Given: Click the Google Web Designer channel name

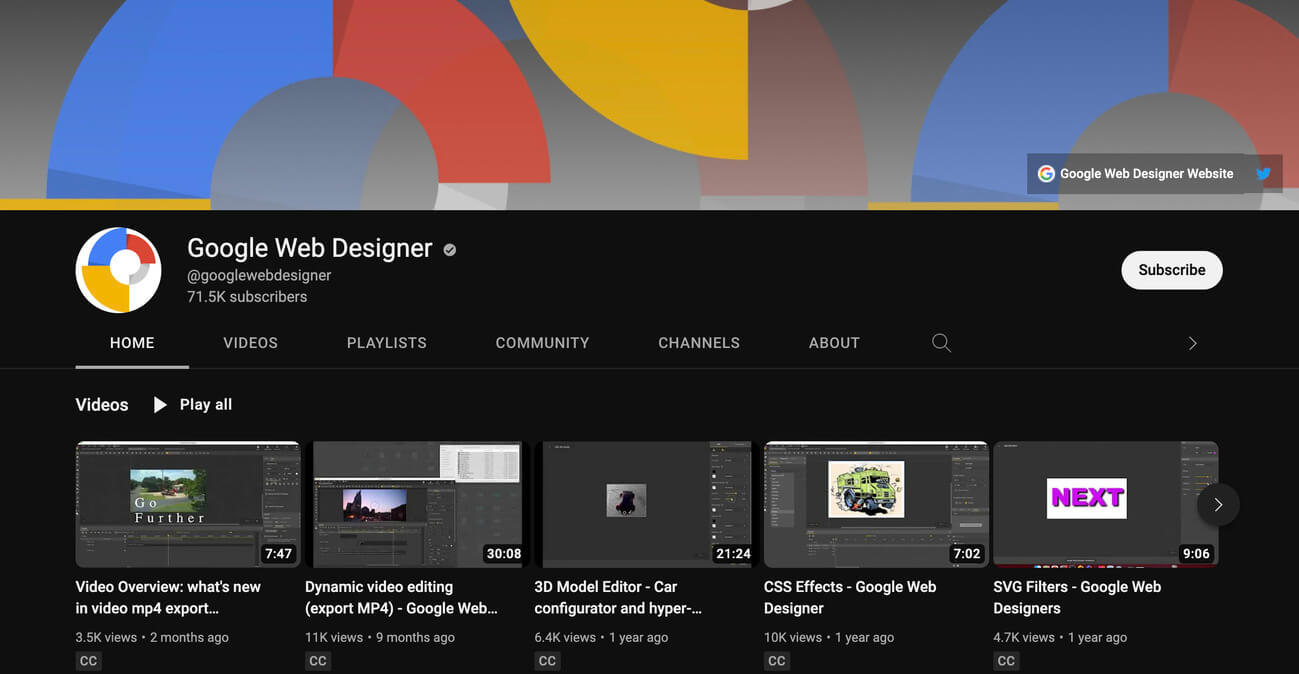Looking at the screenshot, I should pyautogui.click(x=310, y=248).
